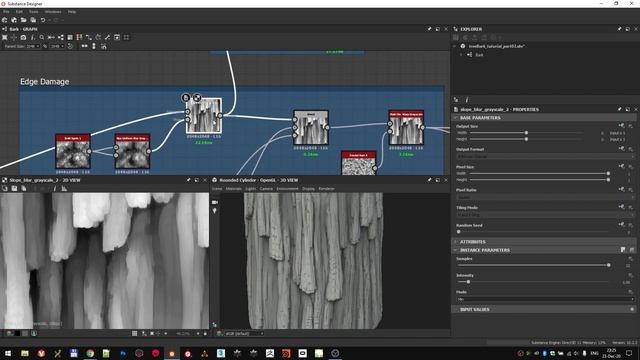
Task: Click the save-all disk icon in main toolbar
Action: click(33, 20)
